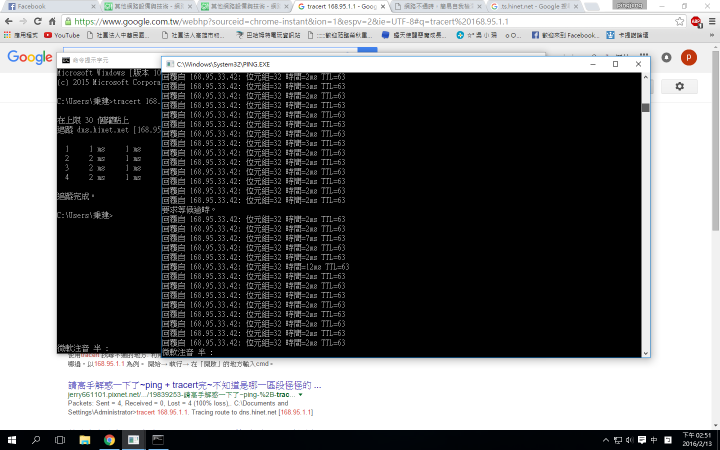Open Google search settings gear
Screen dimensions: 720x450
[x=680, y=86]
